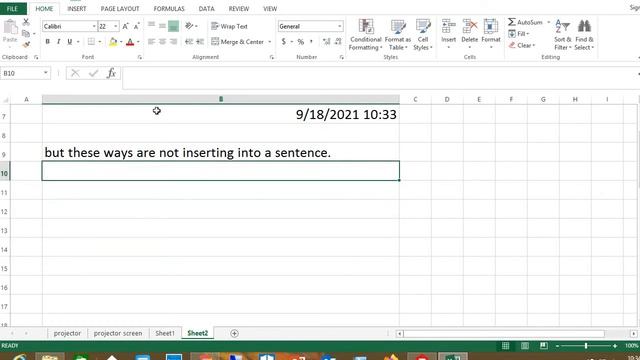Image resolution: width=640 pixels, height=360 pixels.
Task: Click in the formula bar
Action: [380, 78]
